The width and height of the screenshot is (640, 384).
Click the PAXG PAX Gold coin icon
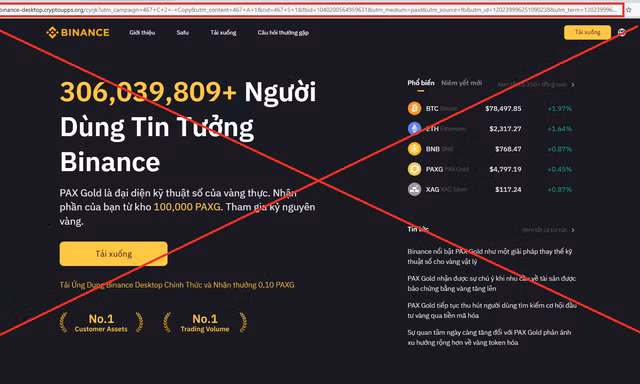(414, 169)
